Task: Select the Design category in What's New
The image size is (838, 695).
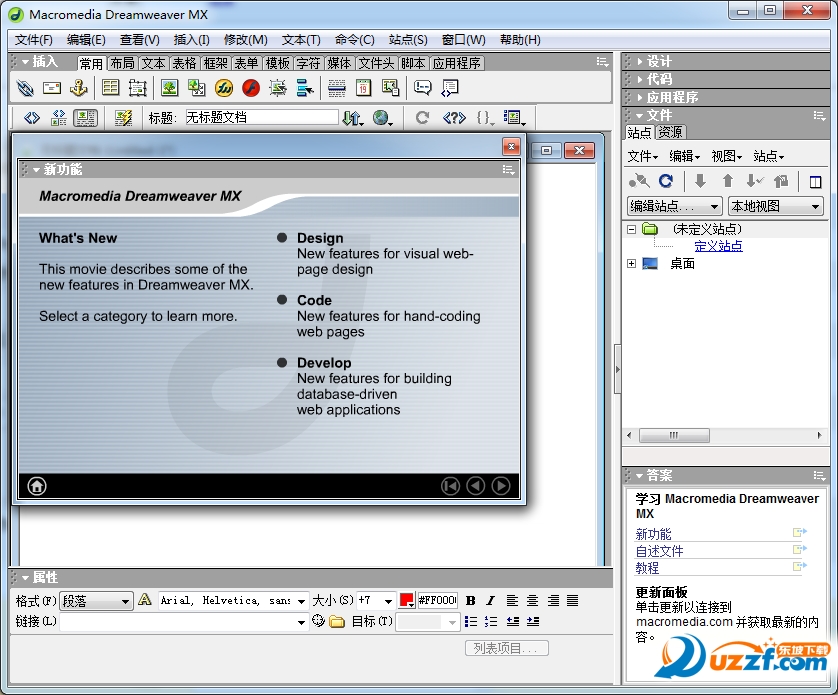Action: [320, 238]
